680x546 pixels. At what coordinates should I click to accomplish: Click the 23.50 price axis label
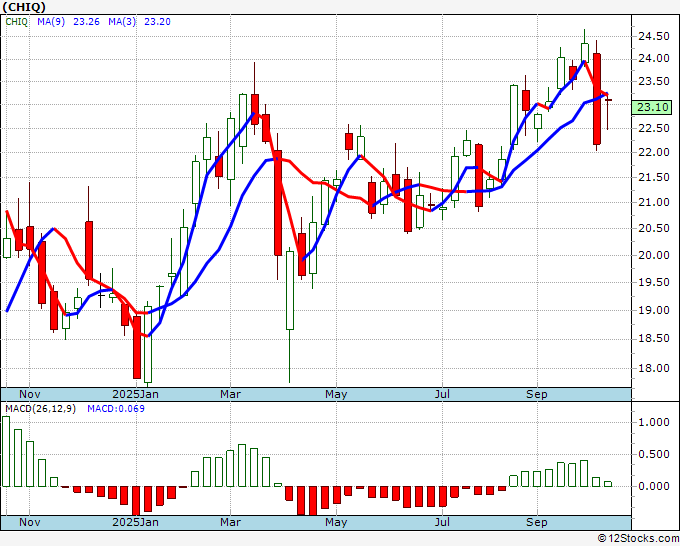tap(654, 82)
